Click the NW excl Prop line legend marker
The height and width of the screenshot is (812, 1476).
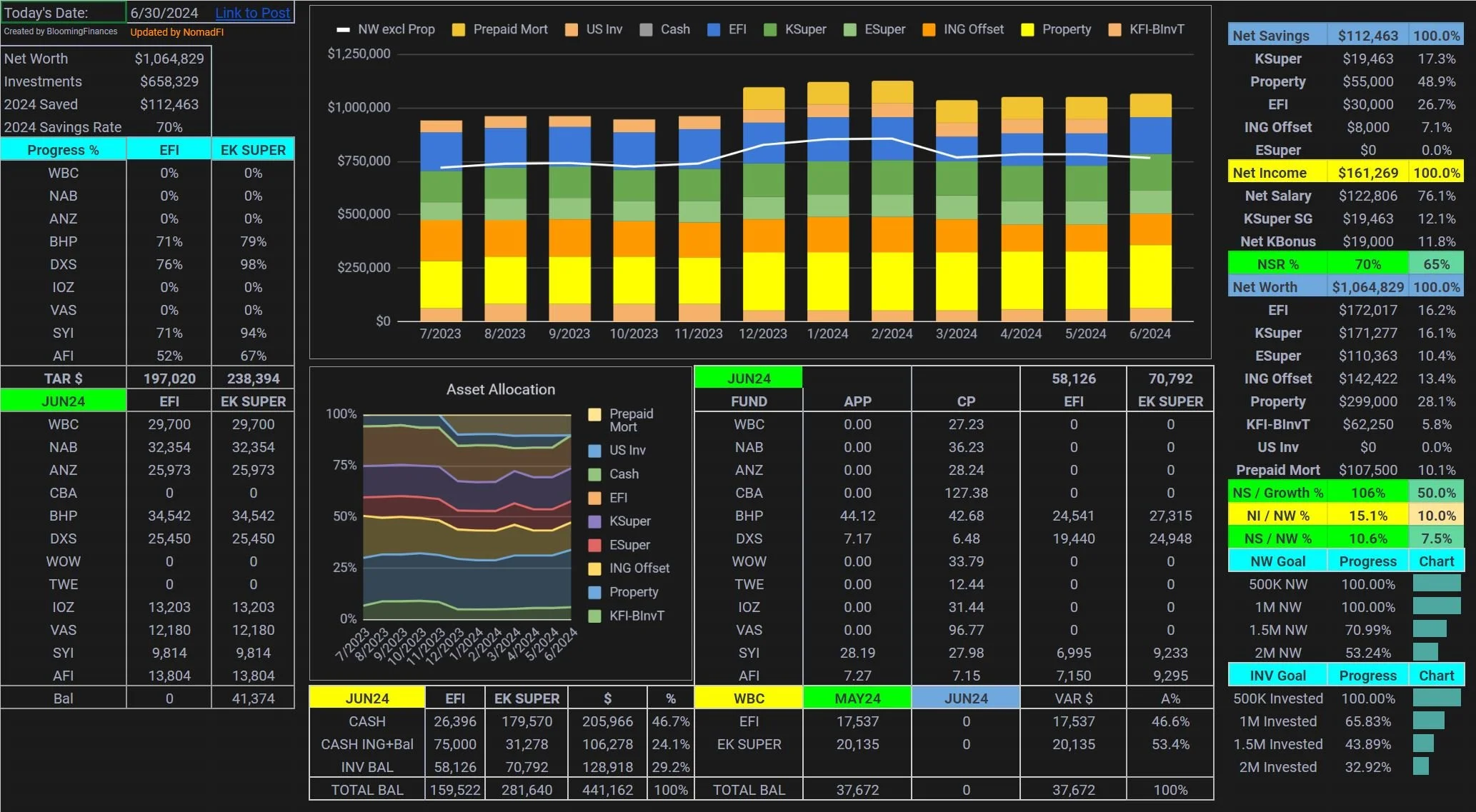[x=343, y=29]
